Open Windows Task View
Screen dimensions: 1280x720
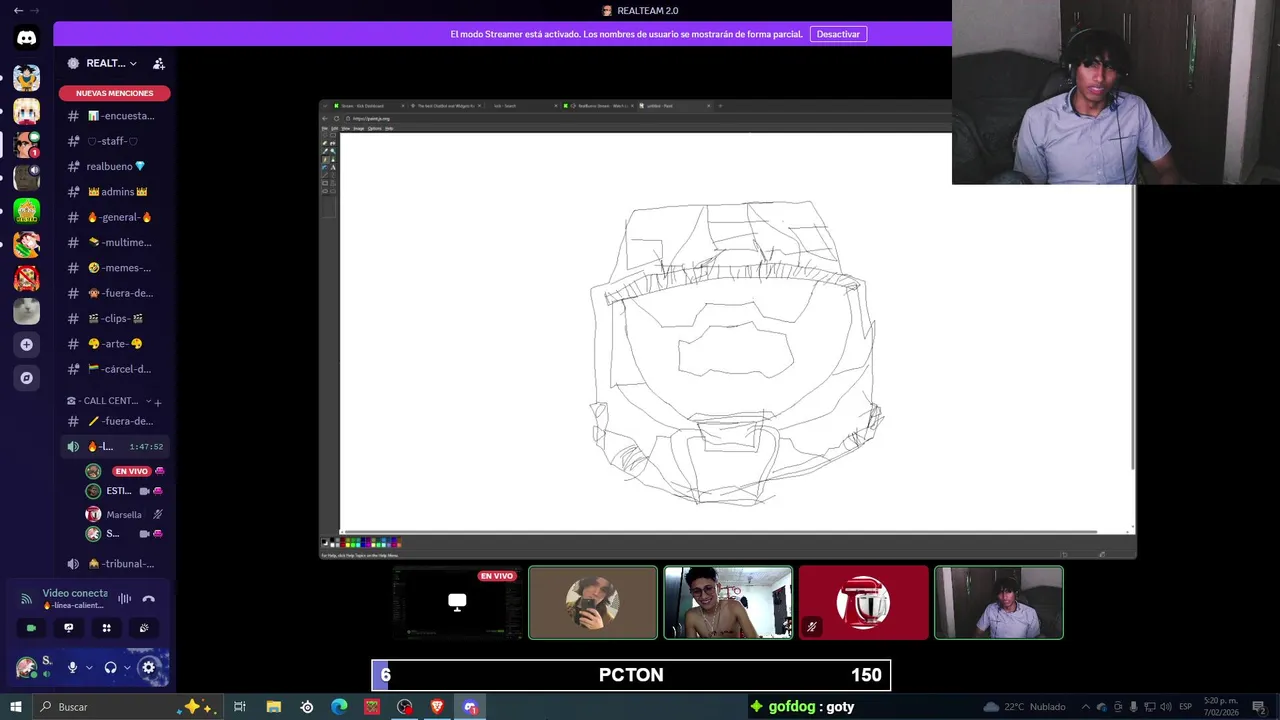pos(240,707)
